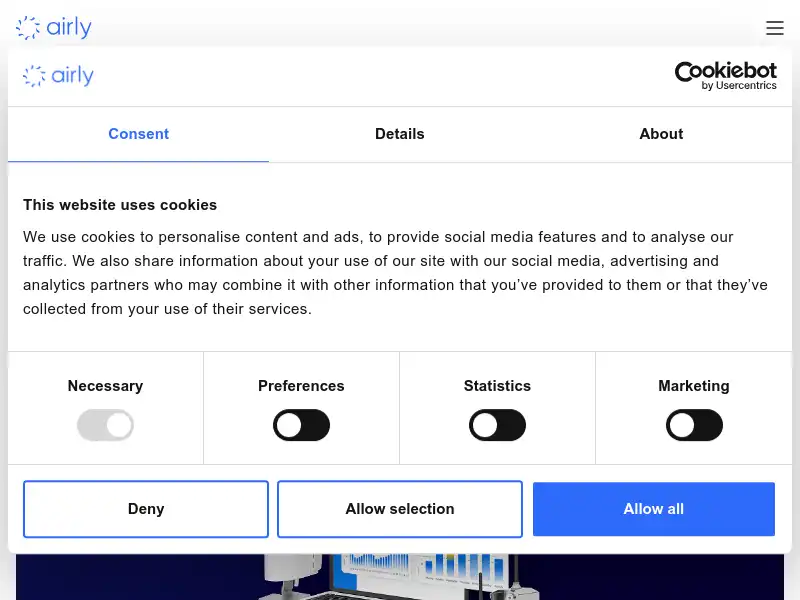Disable the Marketing cookie toggle
Screen dimensions: 800x600
pyautogui.click(x=694, y=425)
